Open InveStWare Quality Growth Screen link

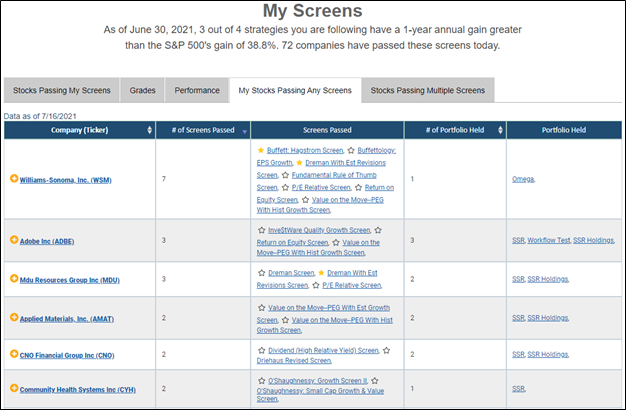[319, 230]
